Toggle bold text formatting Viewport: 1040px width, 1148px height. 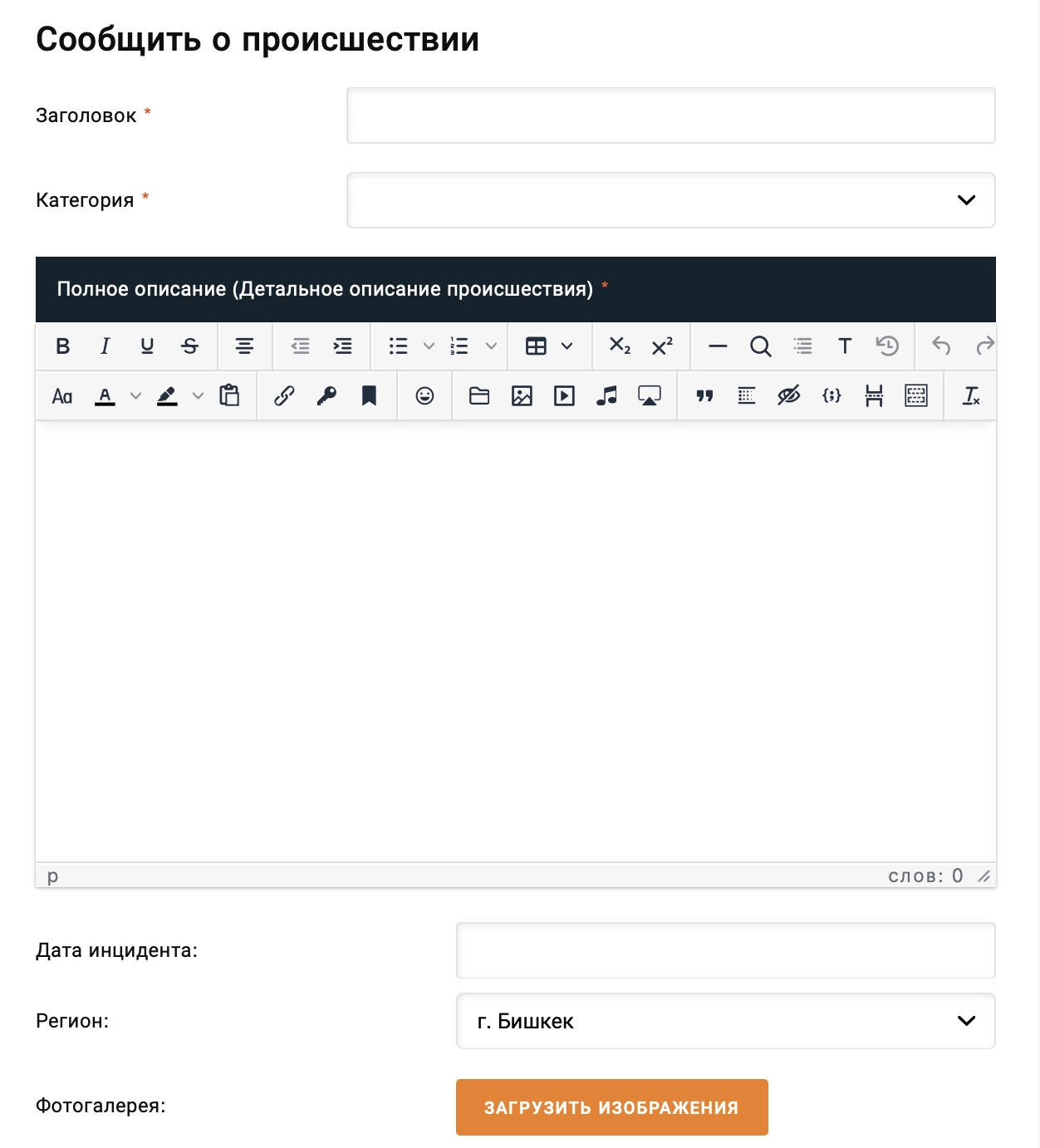(x=62, y=346)
